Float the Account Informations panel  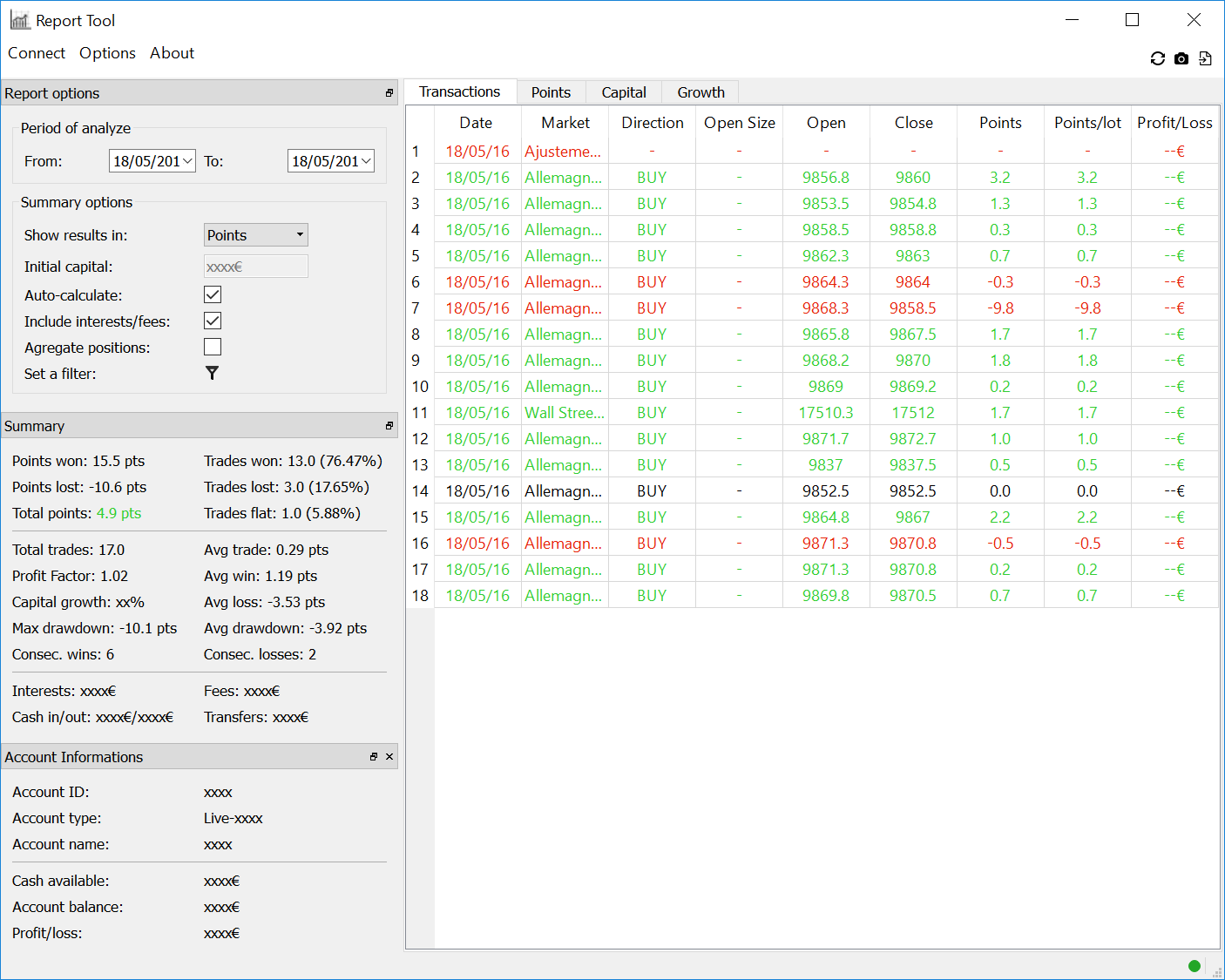pyautogui.click(x=373, y=757)
